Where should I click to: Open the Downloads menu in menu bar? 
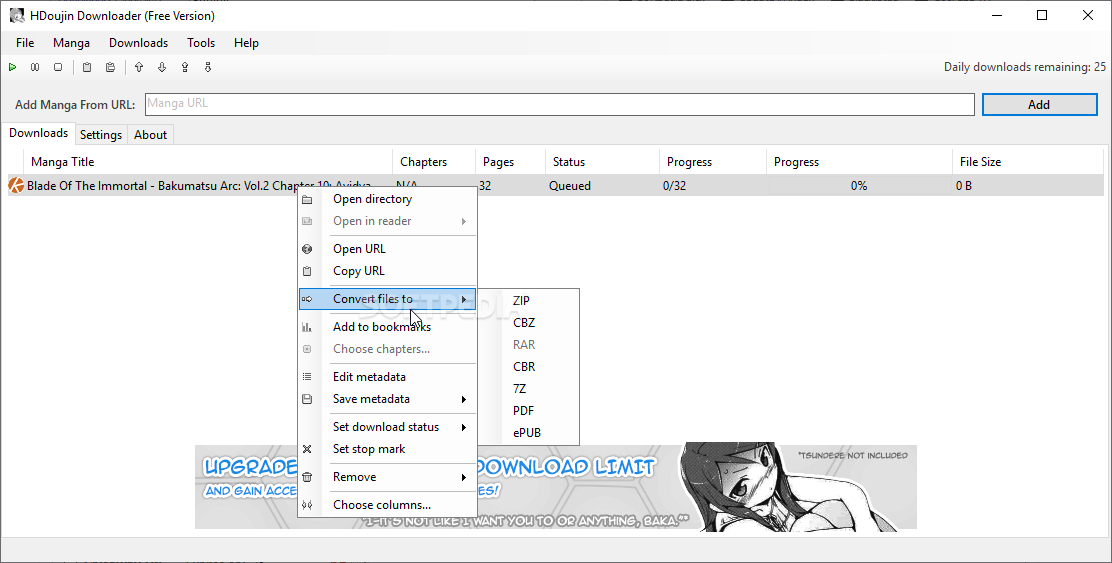point(138,43)
